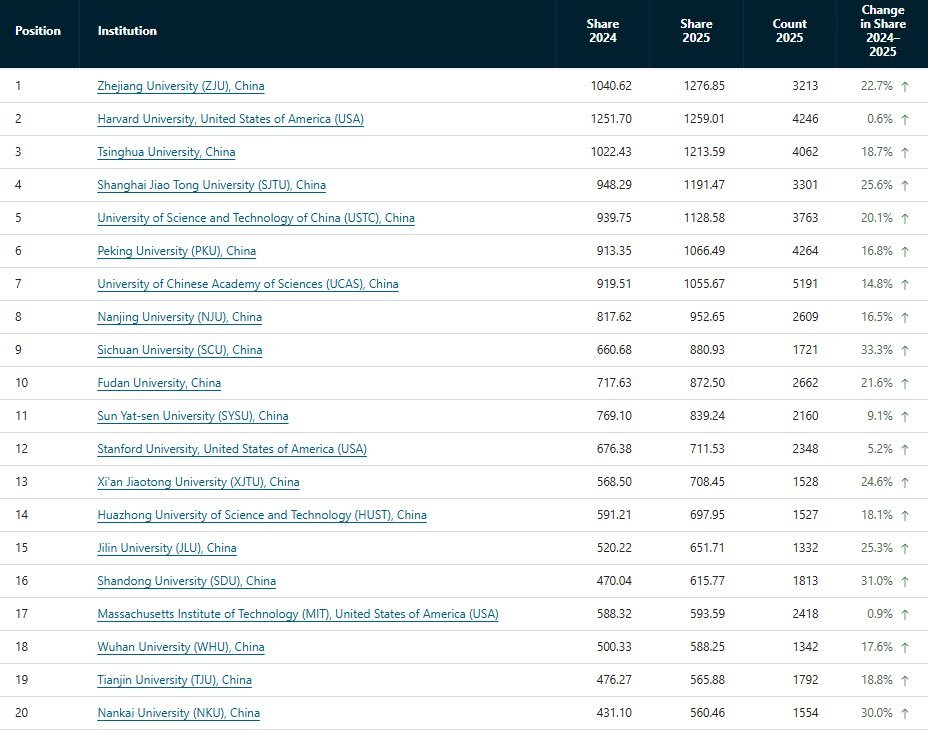Open the Zhejiang University (ZJU) link
Screen dimensions: 928x730
pyautogui.click(x=181, y=86)
